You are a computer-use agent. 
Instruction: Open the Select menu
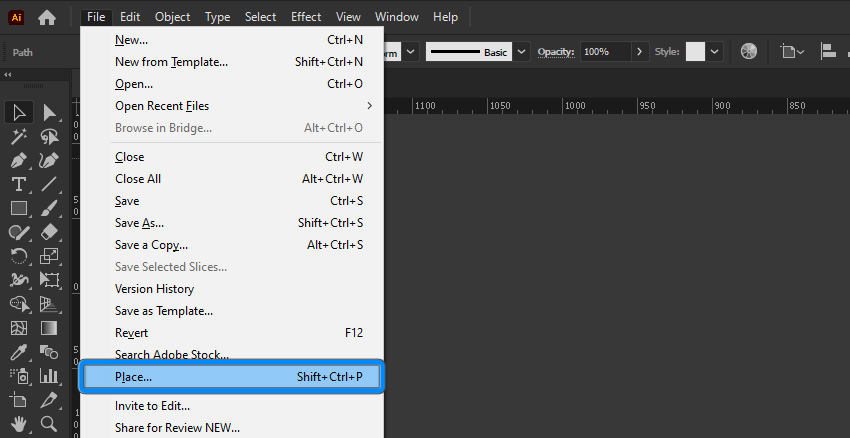(260, 17)
